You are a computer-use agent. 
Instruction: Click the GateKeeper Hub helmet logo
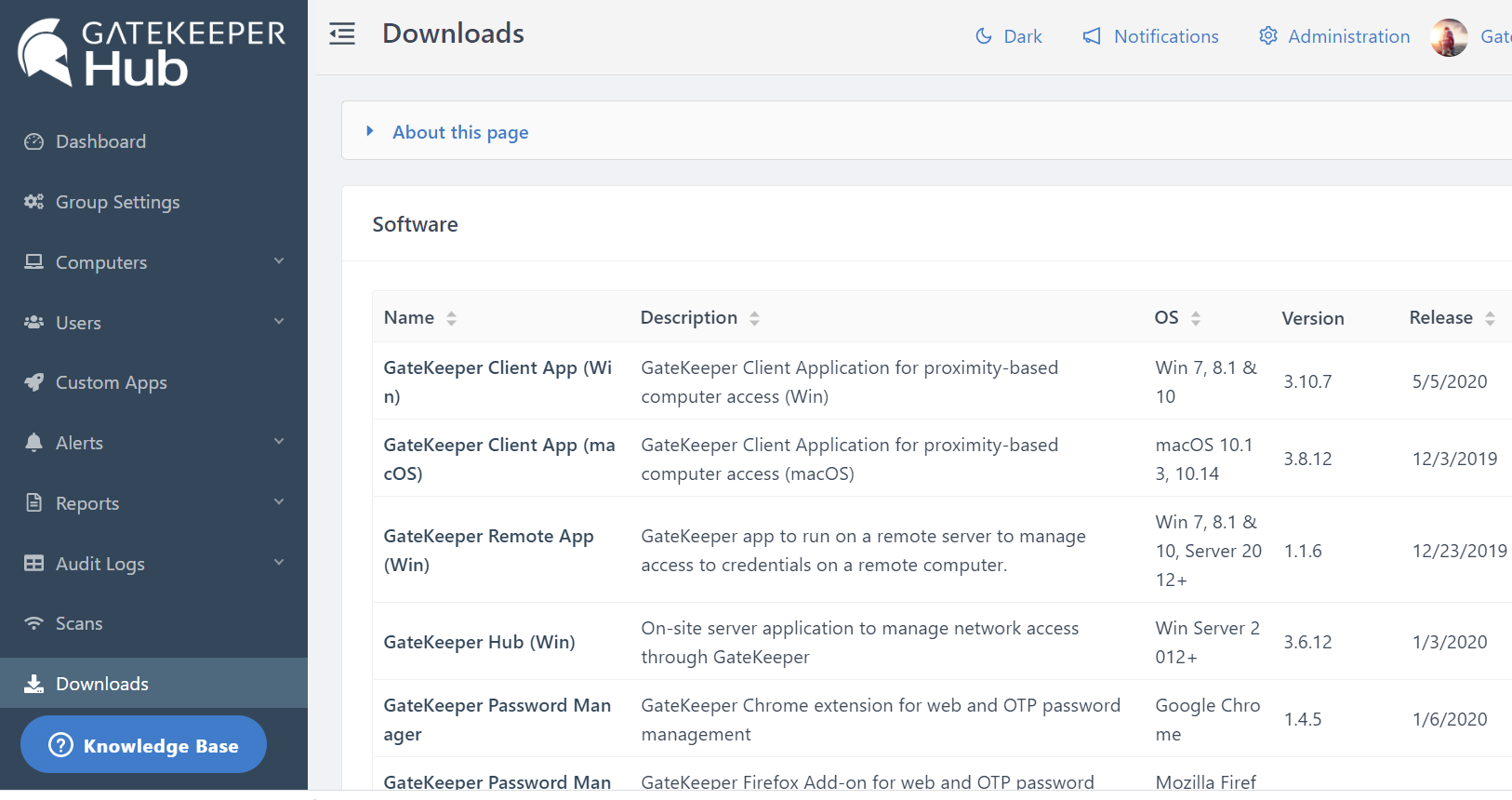tap(45, 53)
